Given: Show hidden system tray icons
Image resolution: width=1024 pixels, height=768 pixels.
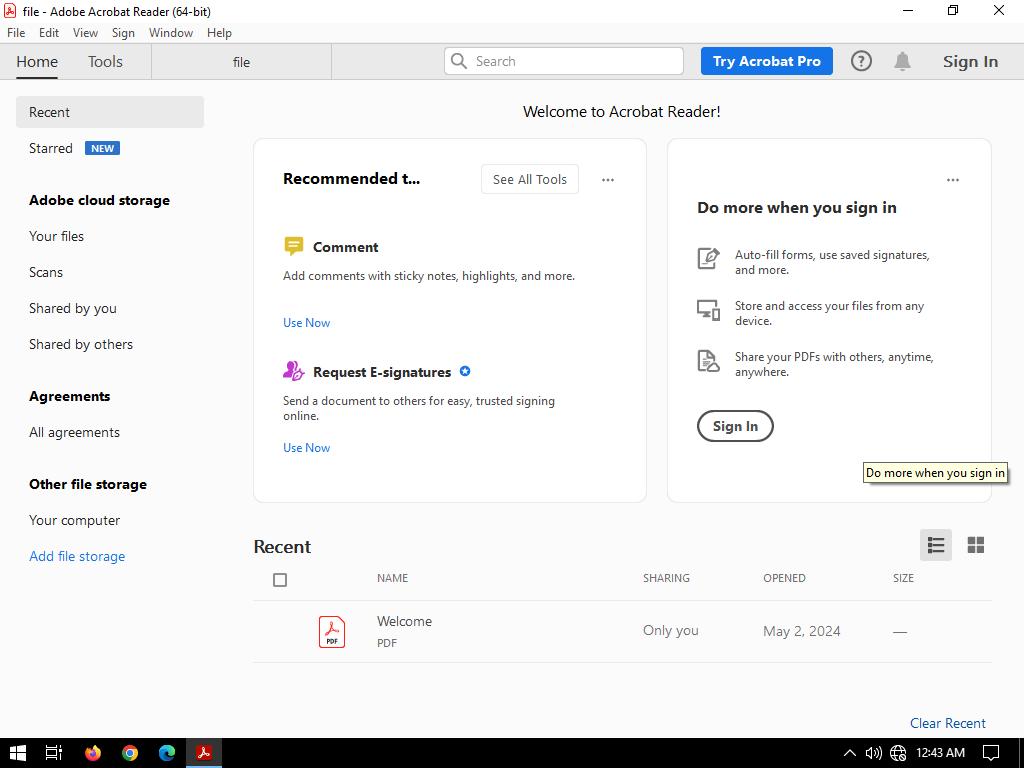Looking at the screenshot, I should (x=849, y=753).
